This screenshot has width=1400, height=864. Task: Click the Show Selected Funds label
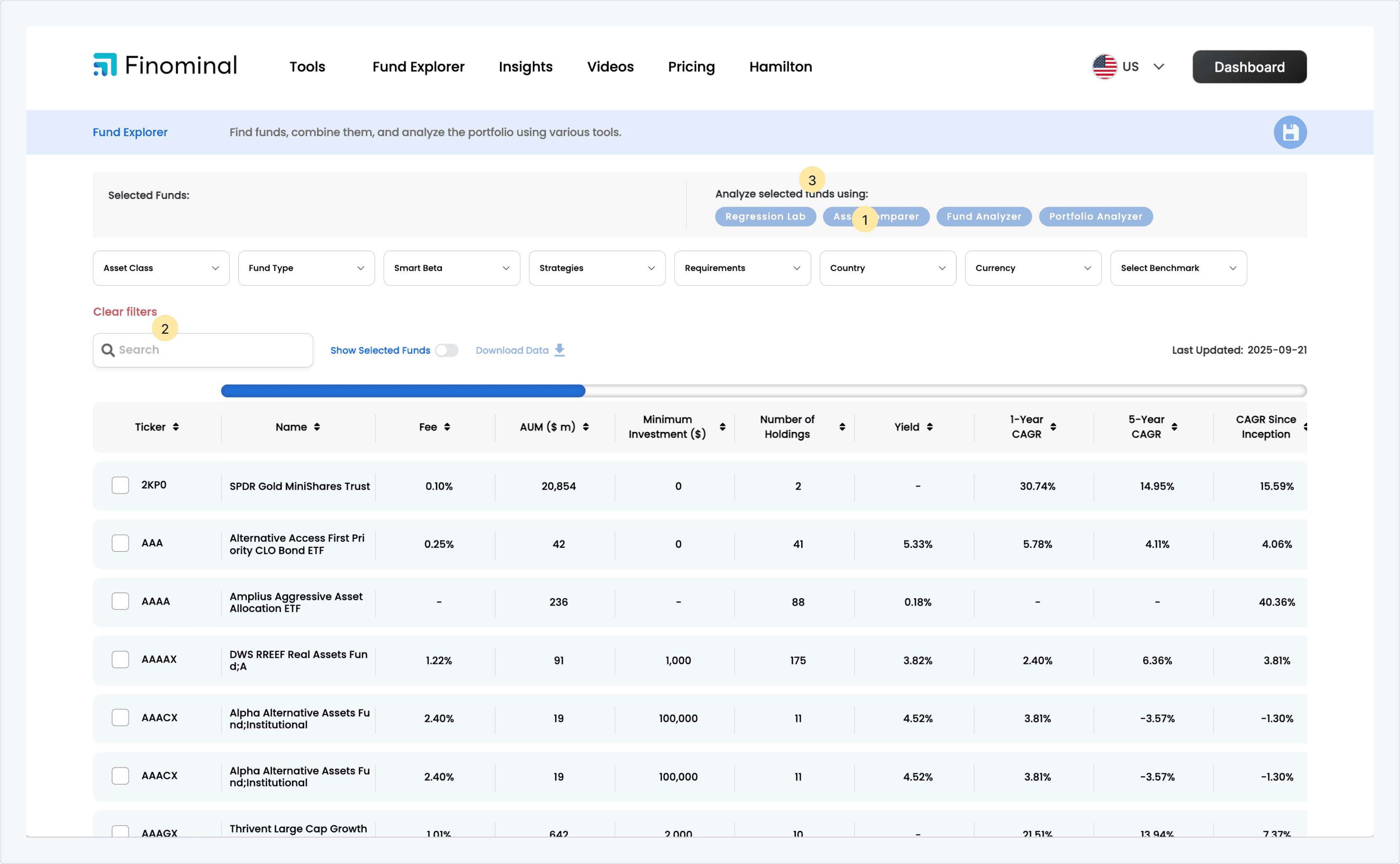coord(381,350)
